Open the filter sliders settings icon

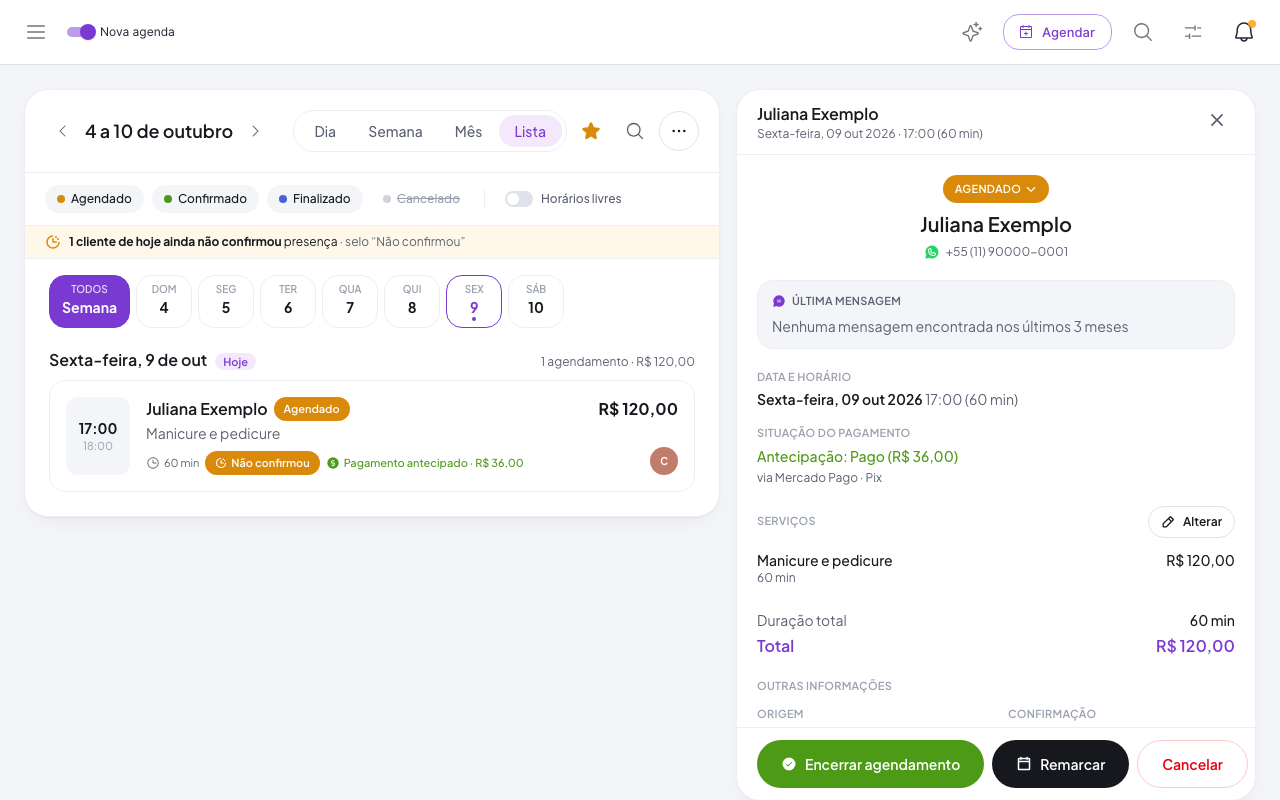tap(1193, 32)
